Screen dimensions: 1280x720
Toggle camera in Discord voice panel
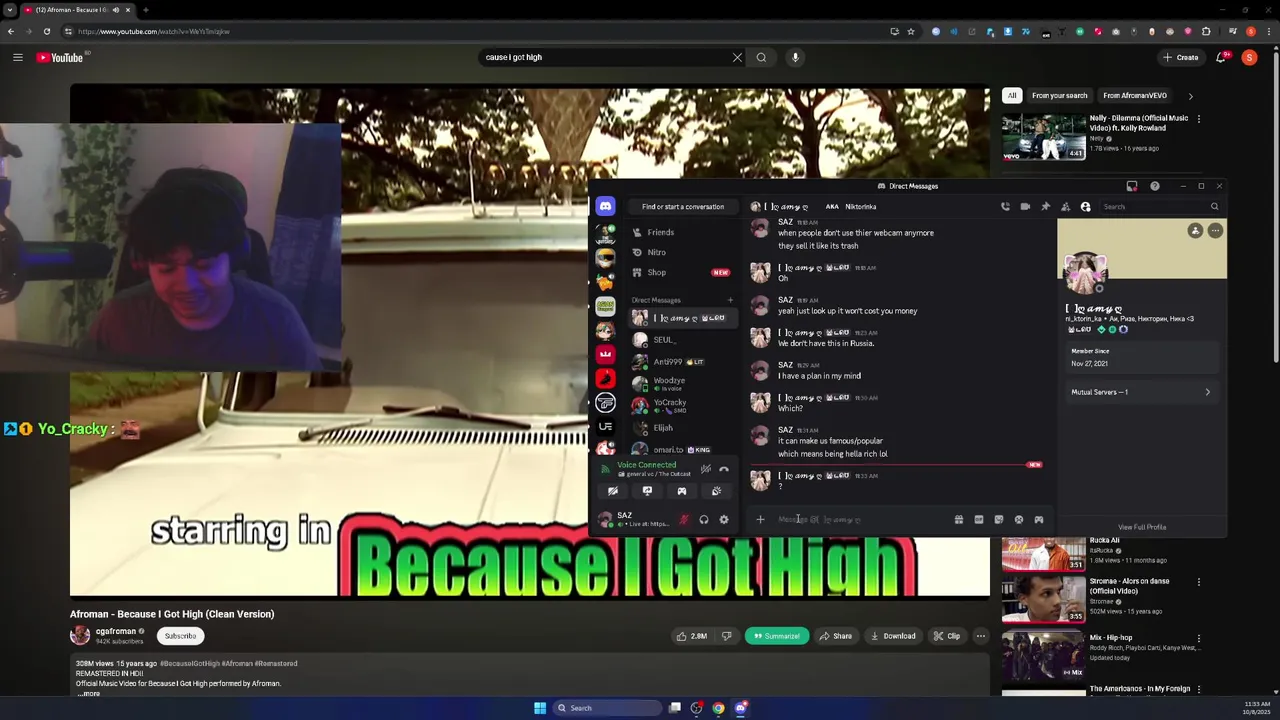(x=613, y=491)
